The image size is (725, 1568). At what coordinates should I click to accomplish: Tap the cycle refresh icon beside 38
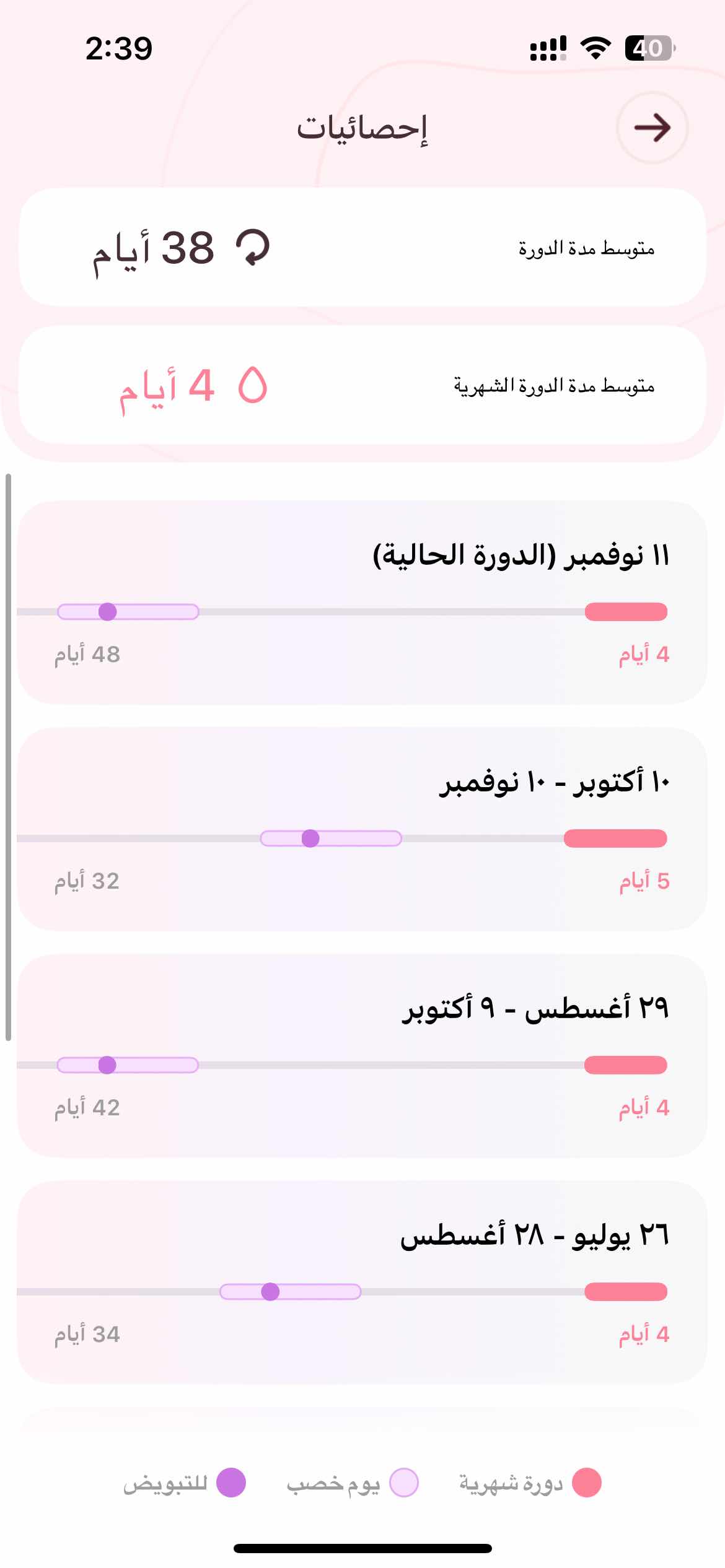(x=253, y=248)
